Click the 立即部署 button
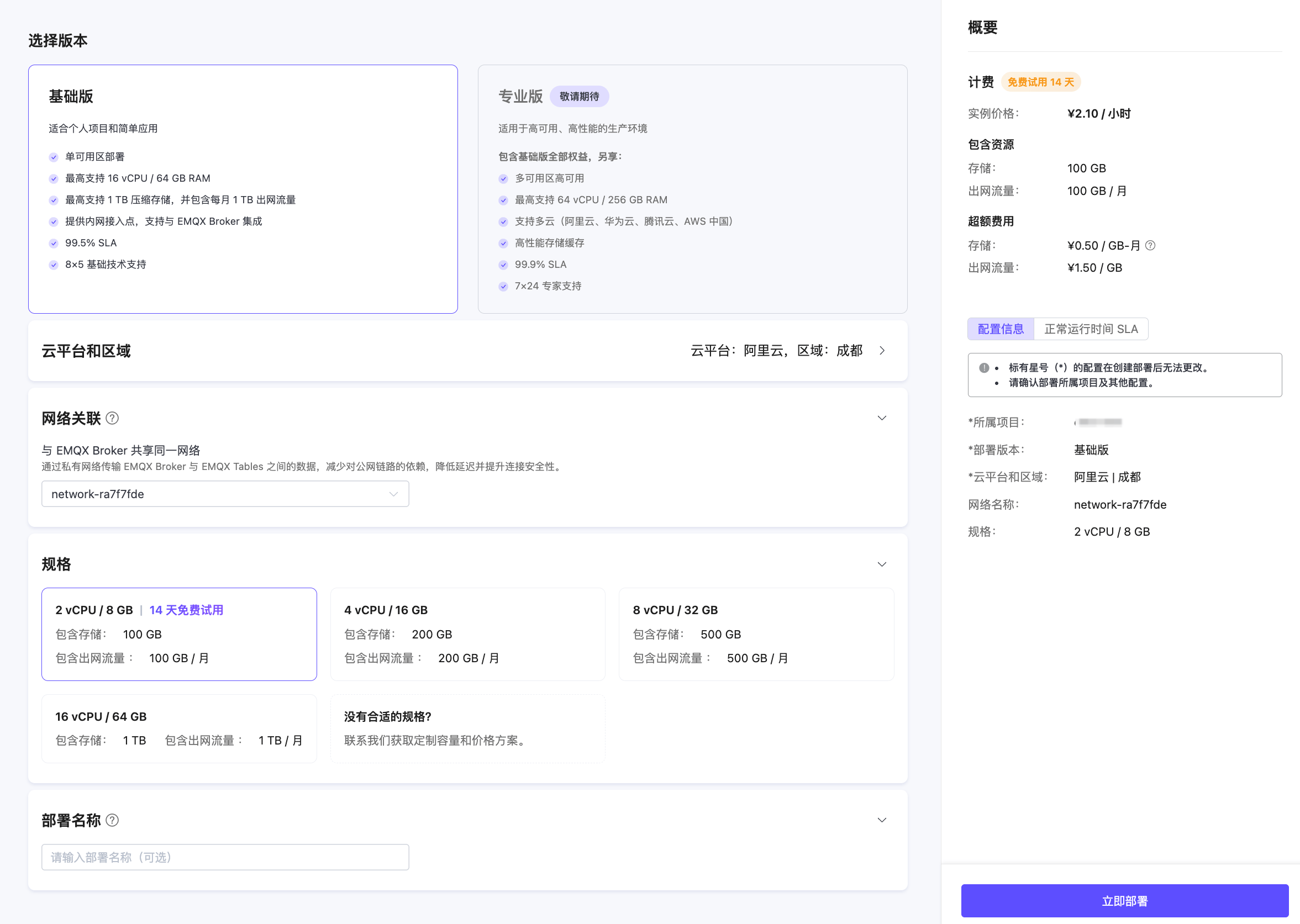The width and height of the screenshot is (1300, 924). (1124, 901)
